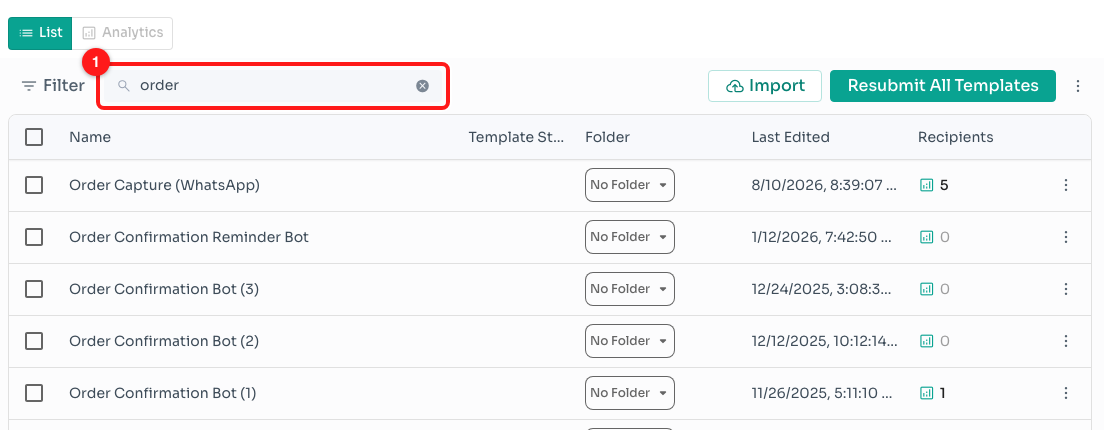Open recipients analytics icon for Order Confirmation Bot (1)
This screenshot has width=1104, height=430.
click(927, 393)
